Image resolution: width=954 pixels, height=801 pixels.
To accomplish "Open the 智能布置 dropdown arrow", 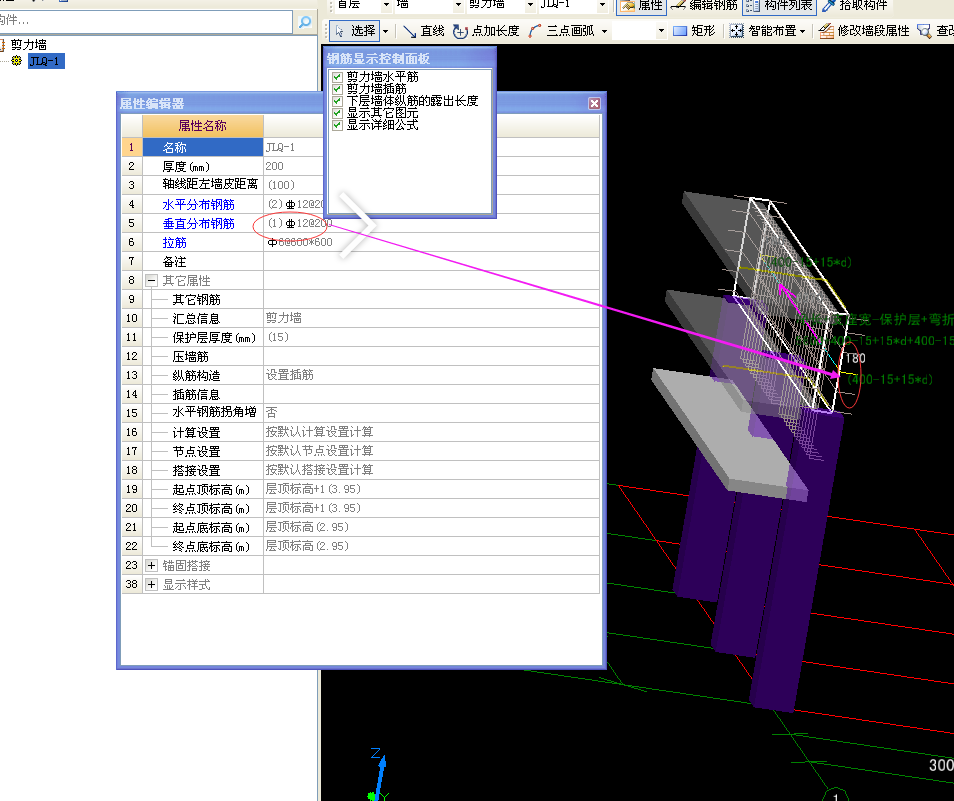I will coord(803,31).
